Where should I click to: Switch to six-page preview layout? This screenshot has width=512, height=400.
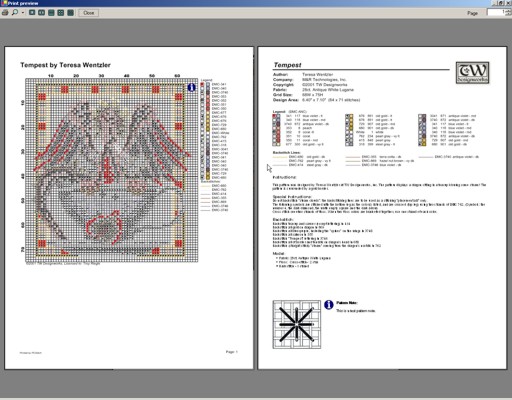click(x=70, y=13)
